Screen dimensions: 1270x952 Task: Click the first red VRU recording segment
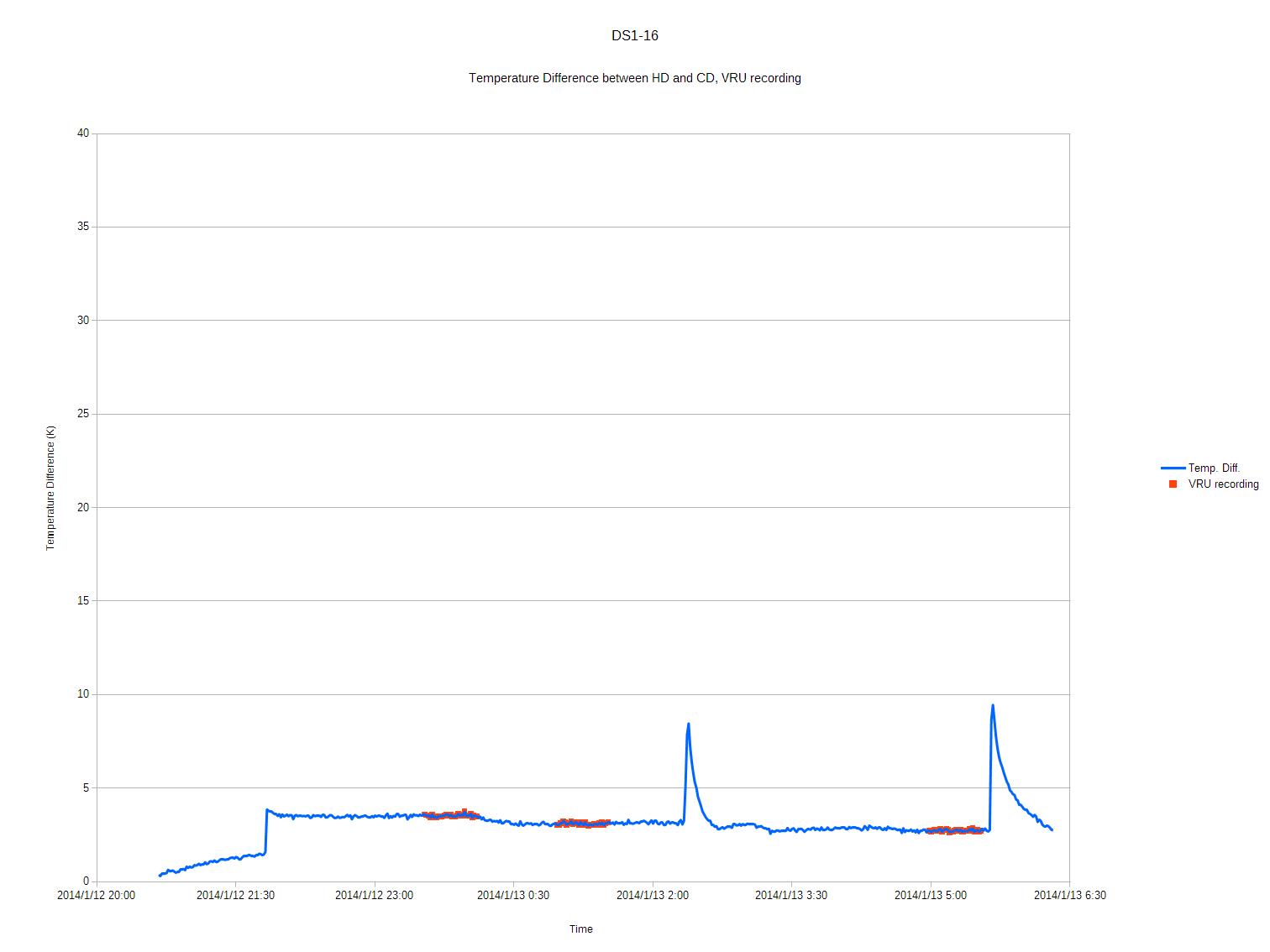tap(451, 814)
